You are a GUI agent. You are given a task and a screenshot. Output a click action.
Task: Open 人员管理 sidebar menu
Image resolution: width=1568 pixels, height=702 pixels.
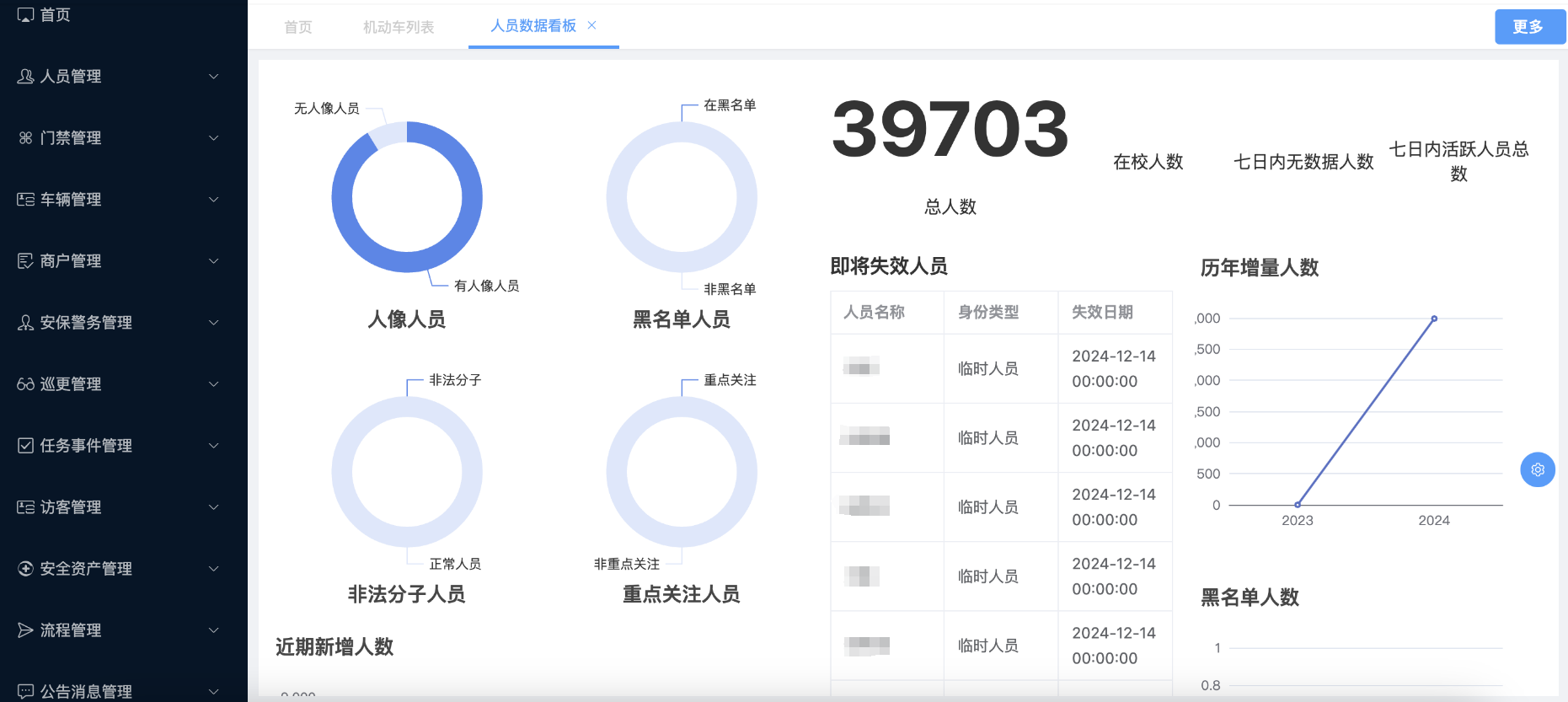pyautogui.click(x=124, y=77)
